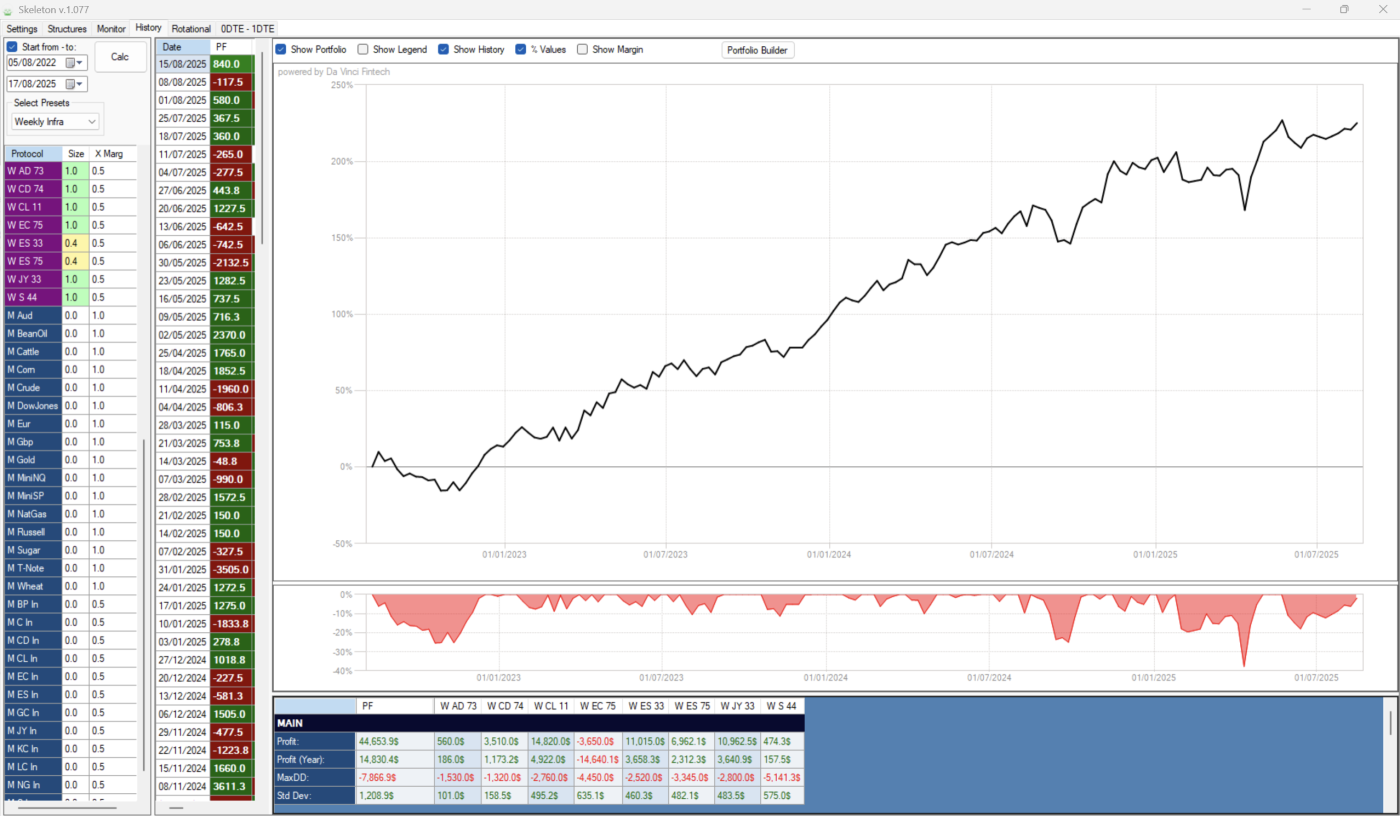Open the Portfolio Builder

pyautogui.click(x=757, y=50)
